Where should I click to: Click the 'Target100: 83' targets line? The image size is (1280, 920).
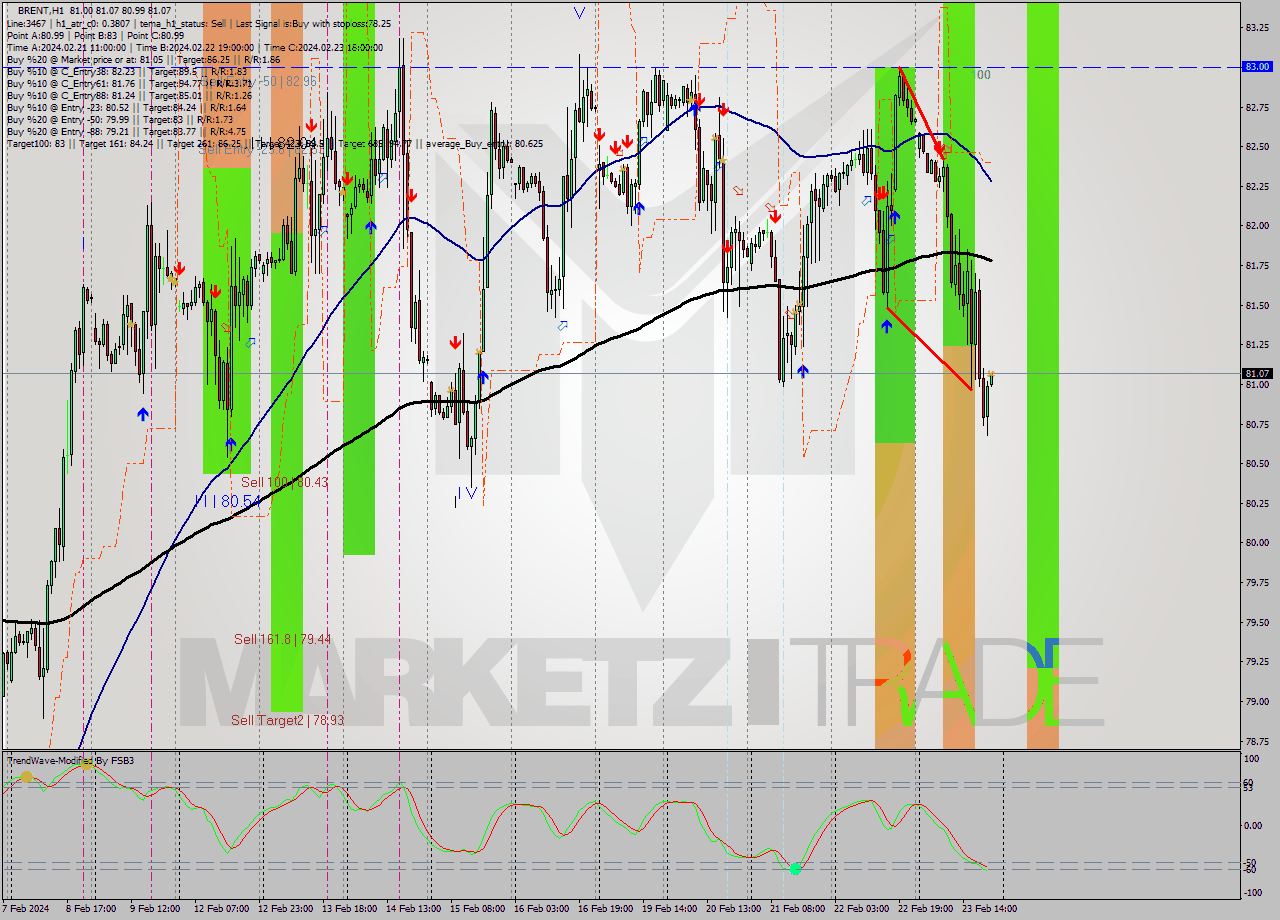click(x=275, y=144)
